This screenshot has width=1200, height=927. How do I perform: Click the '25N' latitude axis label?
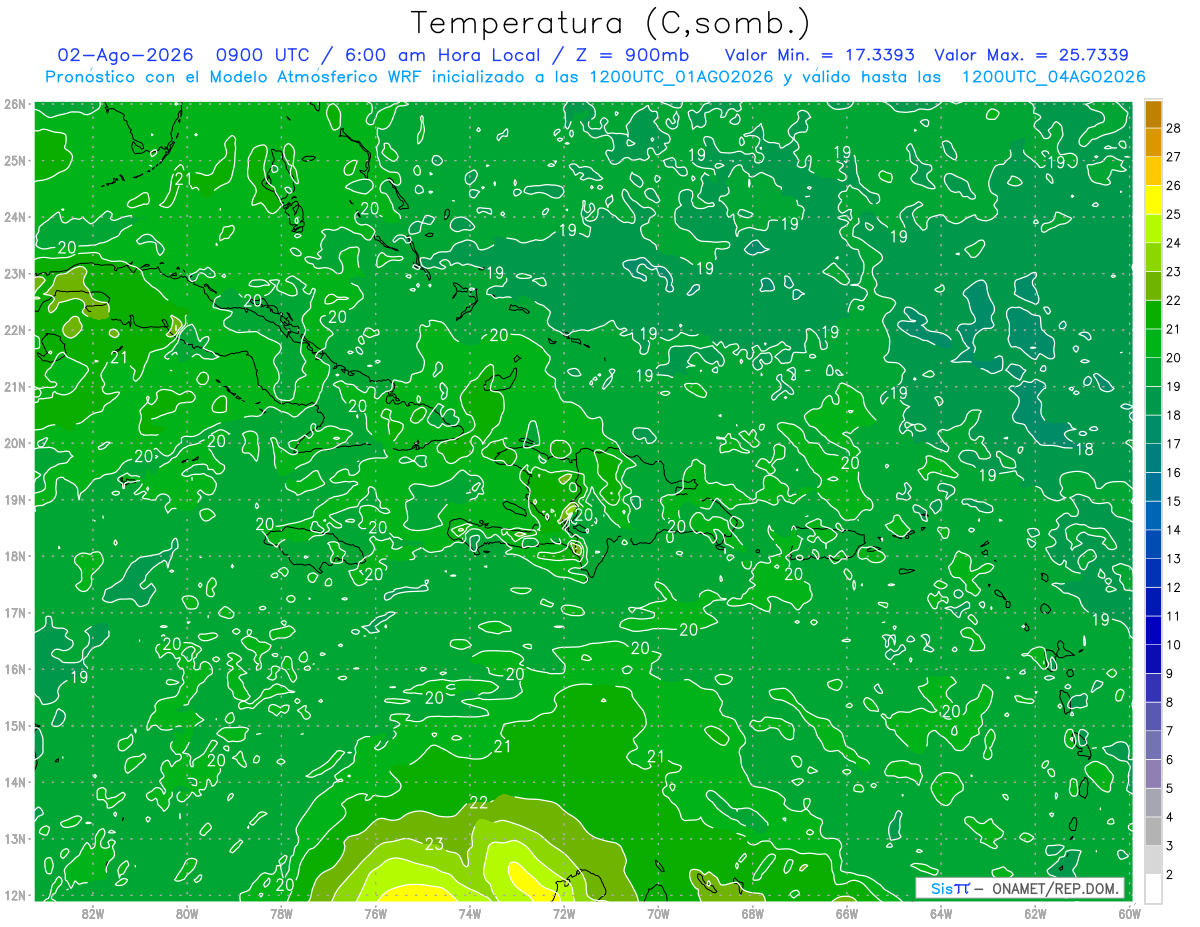click(15, 160)
